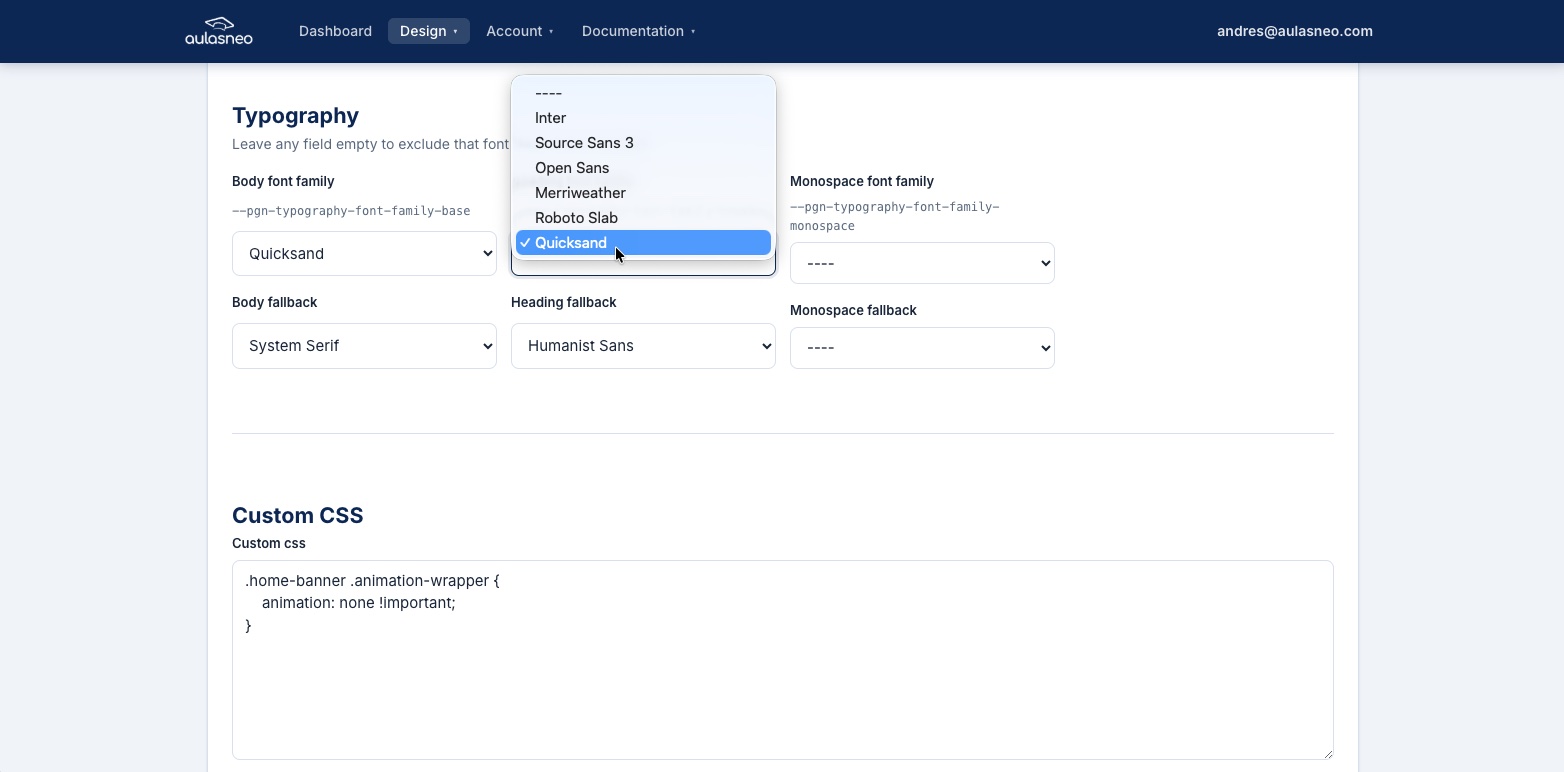The image size is (1564, 772).
Task: Click inside the Custom css textarea
Action: 782,670
